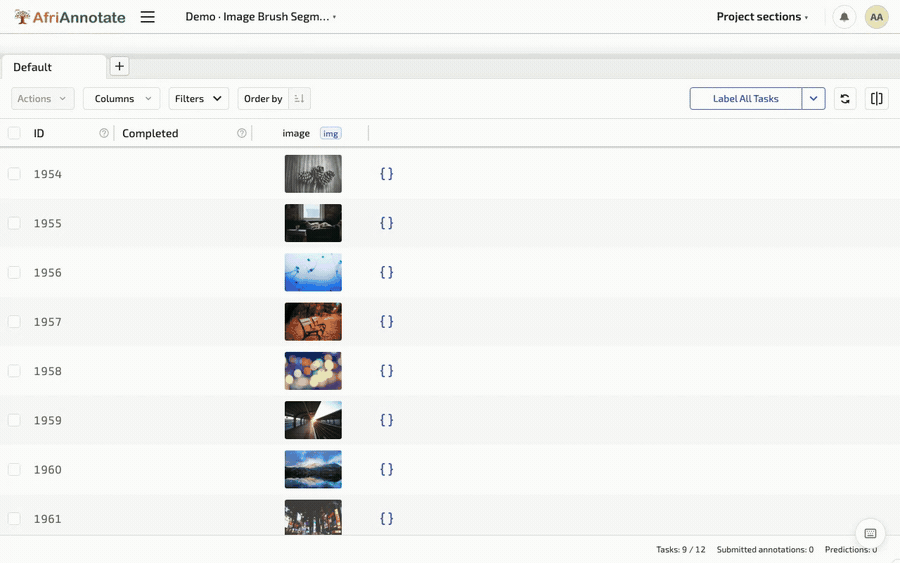Viewport: 900px width, 563px height.
Task: Open the Columns dropdown
Action: pyautogui.click(x=121, y=99)
